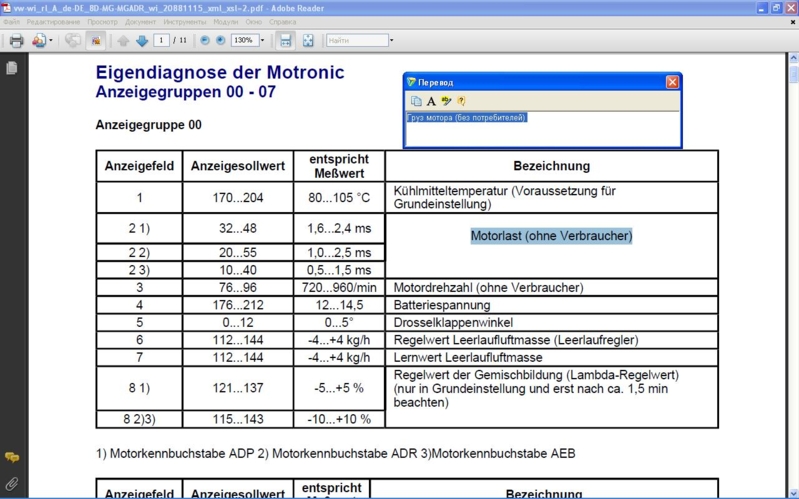Click the font 'A' icon in Перевод window
The image size is (799, 499).
click(431, 101)
